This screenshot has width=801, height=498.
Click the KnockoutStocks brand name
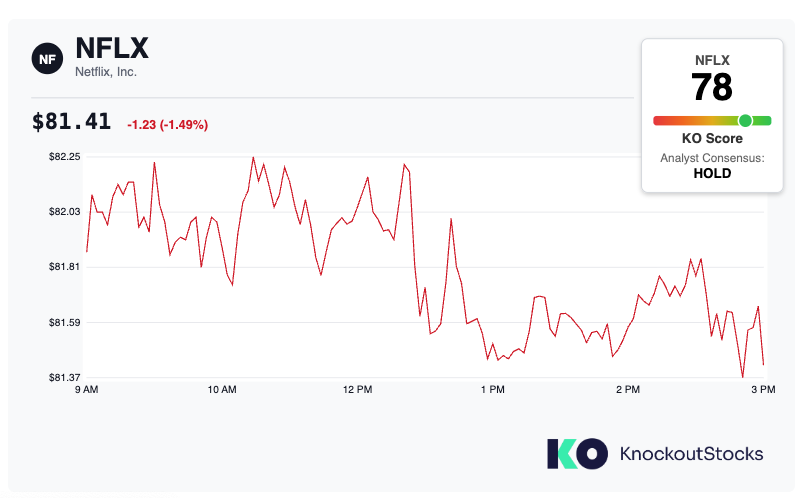pyautogui.click(x=692, y=454)
